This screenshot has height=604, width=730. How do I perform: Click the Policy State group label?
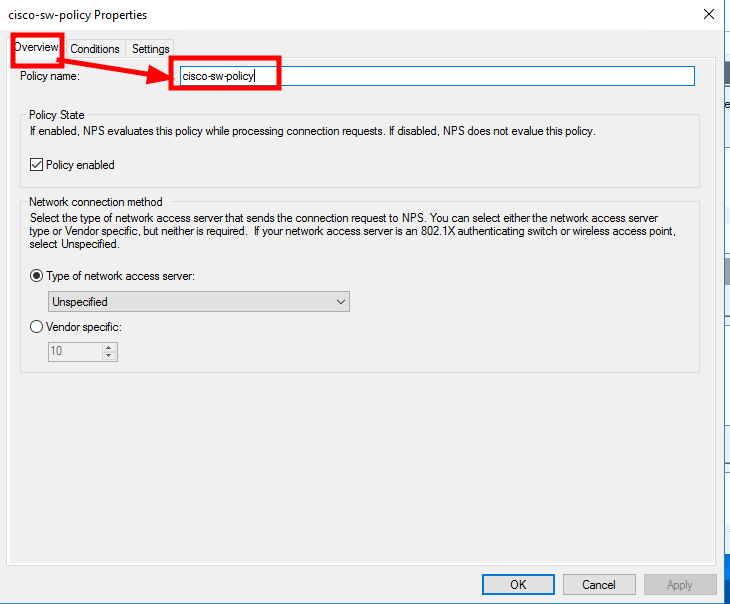[x=57, y=115]
